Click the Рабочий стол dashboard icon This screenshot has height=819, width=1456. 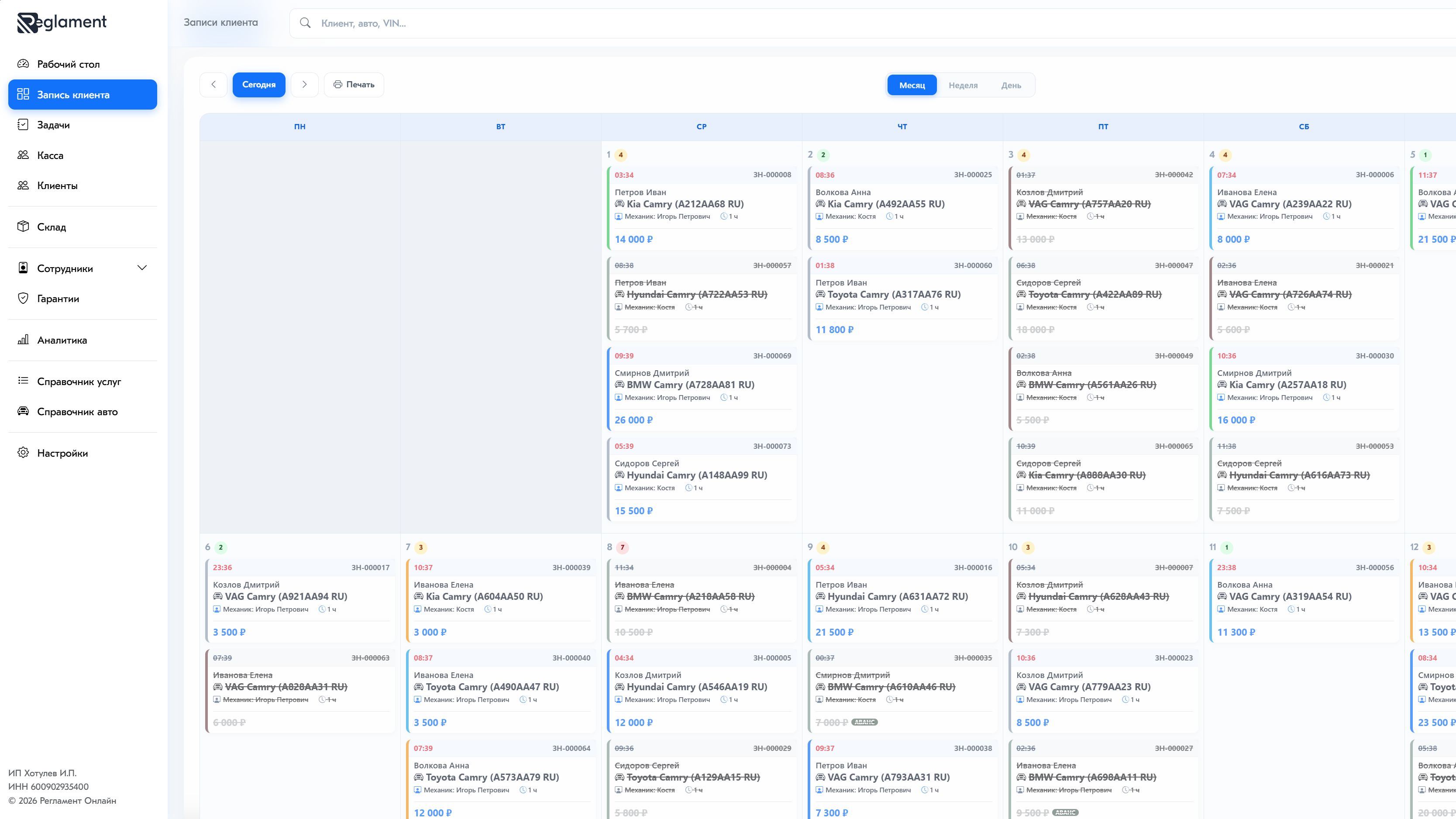click(x=23, y=64)
